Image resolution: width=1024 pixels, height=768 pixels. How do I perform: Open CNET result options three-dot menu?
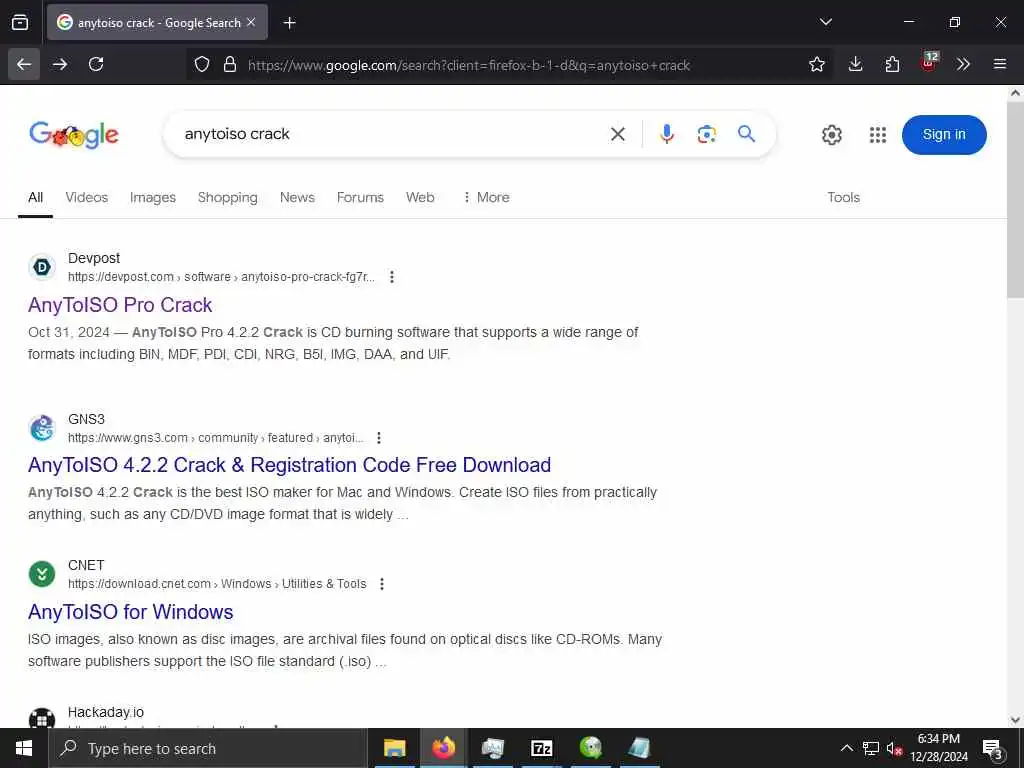(x=382, y=584)
